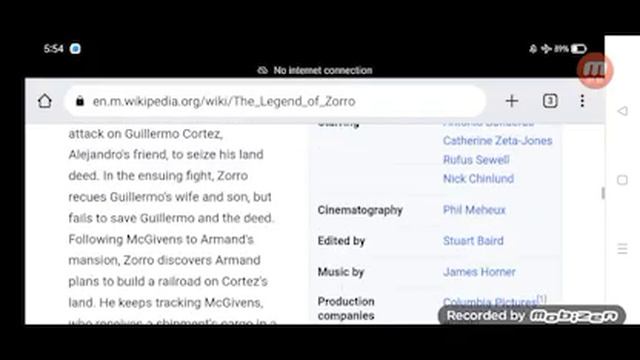Click the 5:54 clock in status bar
This screenshot has height=360, width=640.
click(53, 49)
